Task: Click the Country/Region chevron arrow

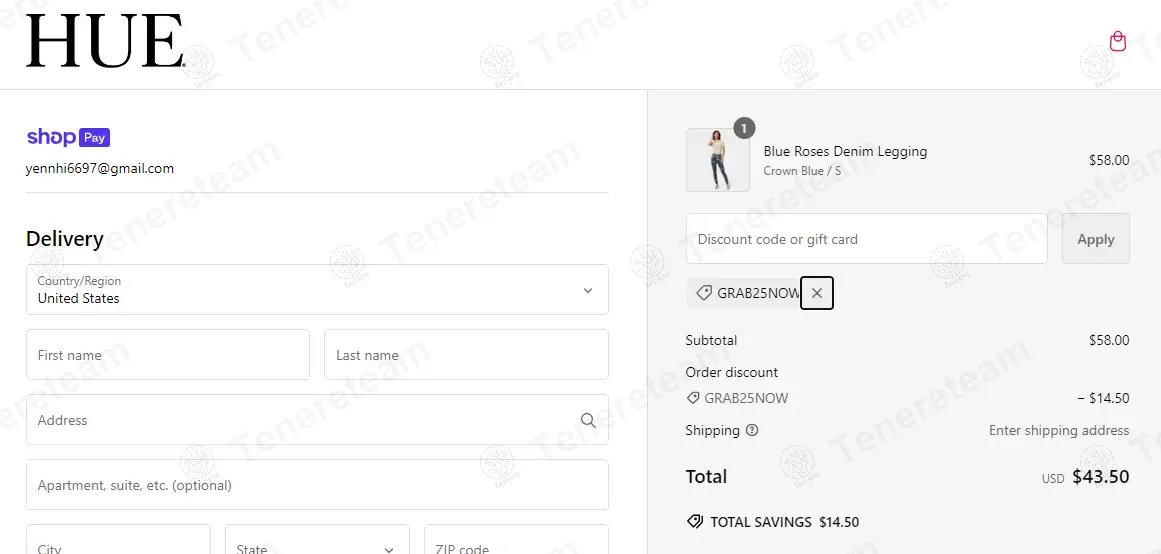Action: pyautogui.click(x=588, y=290)
